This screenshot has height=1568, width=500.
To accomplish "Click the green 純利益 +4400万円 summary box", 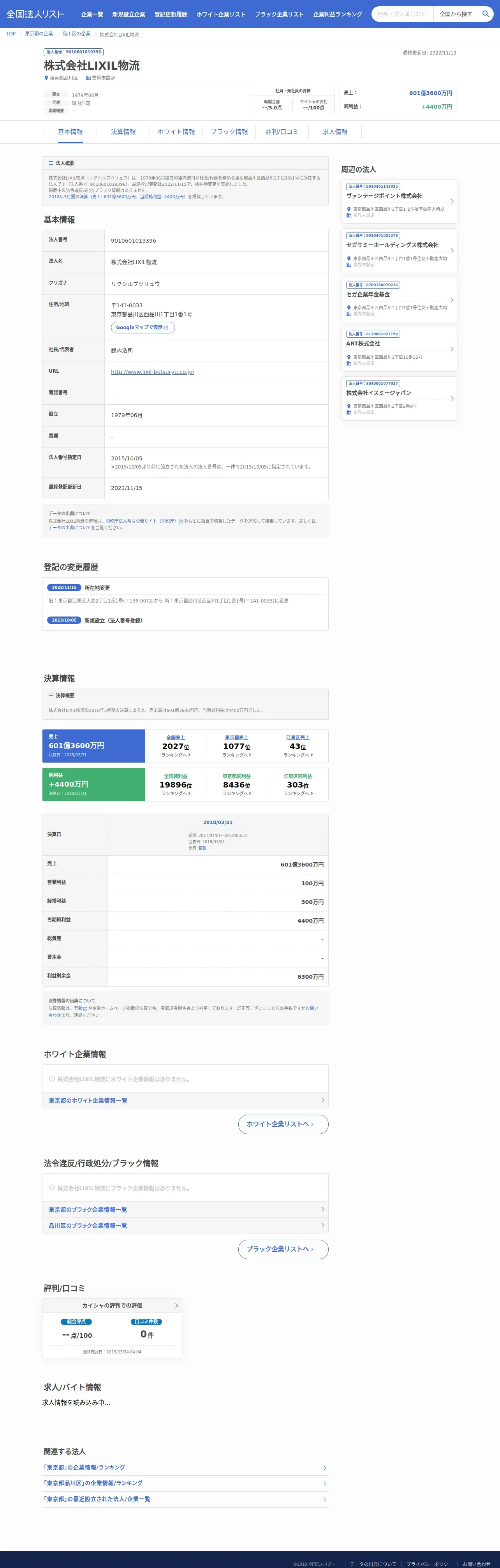I will coord(94,785).
